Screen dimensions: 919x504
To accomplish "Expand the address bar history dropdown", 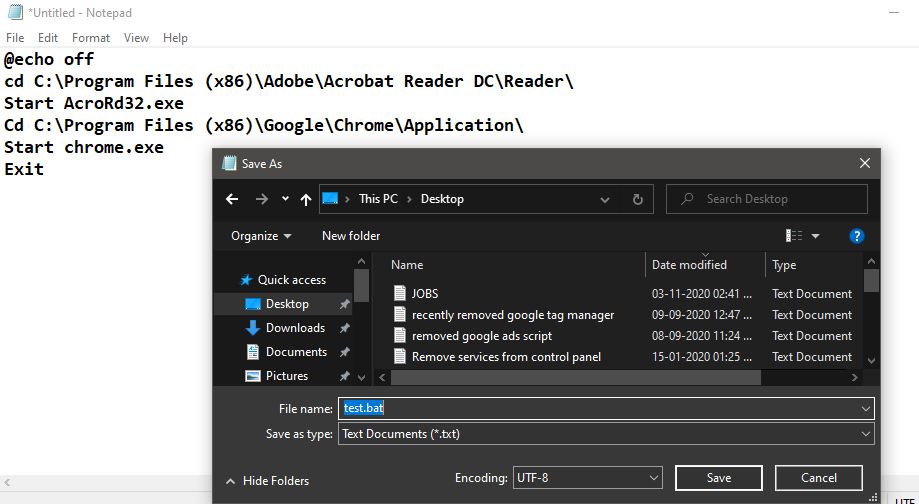I will (604, 200).
